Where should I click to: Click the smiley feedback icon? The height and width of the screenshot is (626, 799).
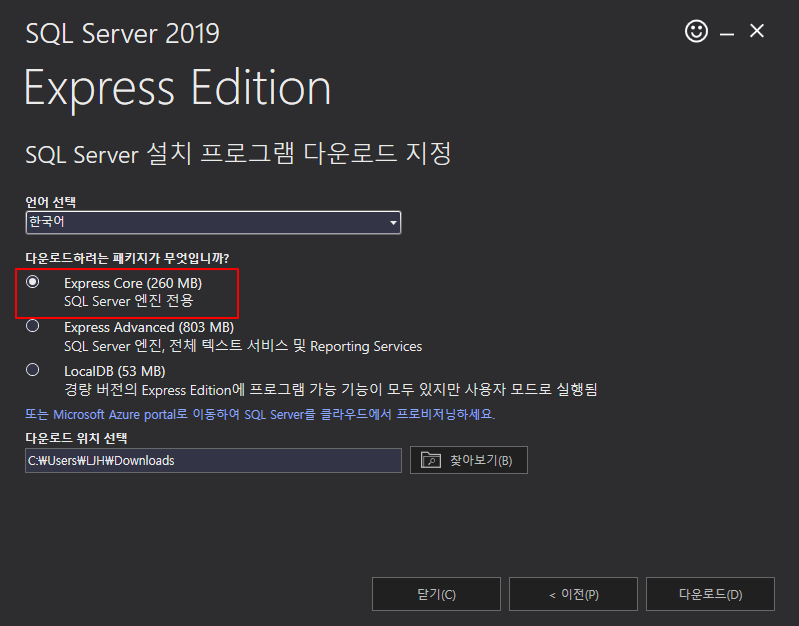pyautogui.click(x=696, y=31)
